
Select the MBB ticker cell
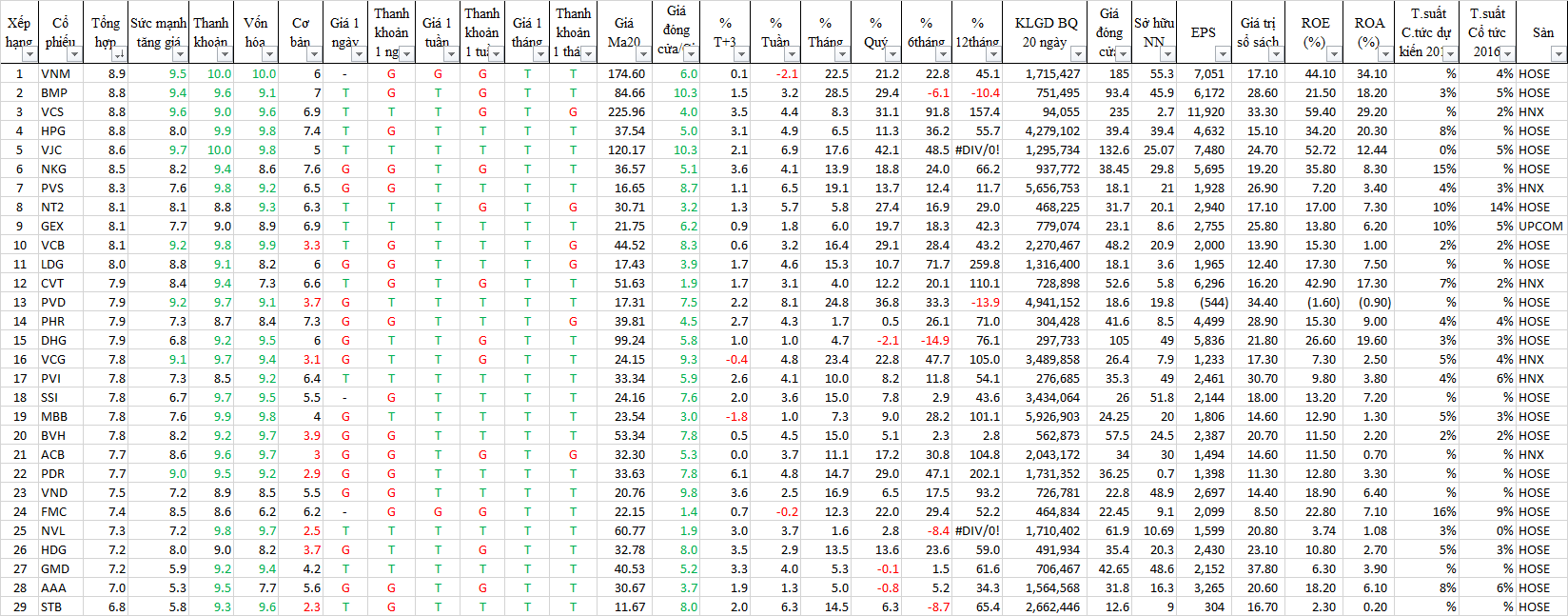click(x=62, y=416)
